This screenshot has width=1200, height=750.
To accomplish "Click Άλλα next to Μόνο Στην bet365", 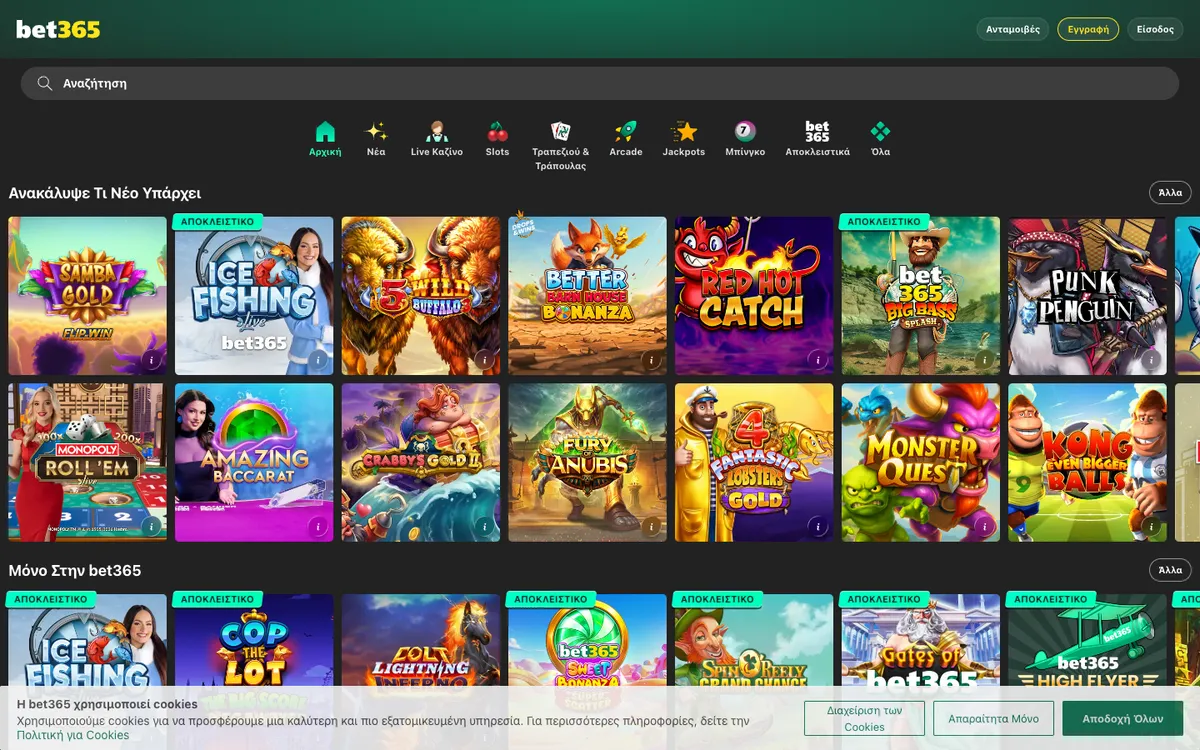I will coord(1170,570).
